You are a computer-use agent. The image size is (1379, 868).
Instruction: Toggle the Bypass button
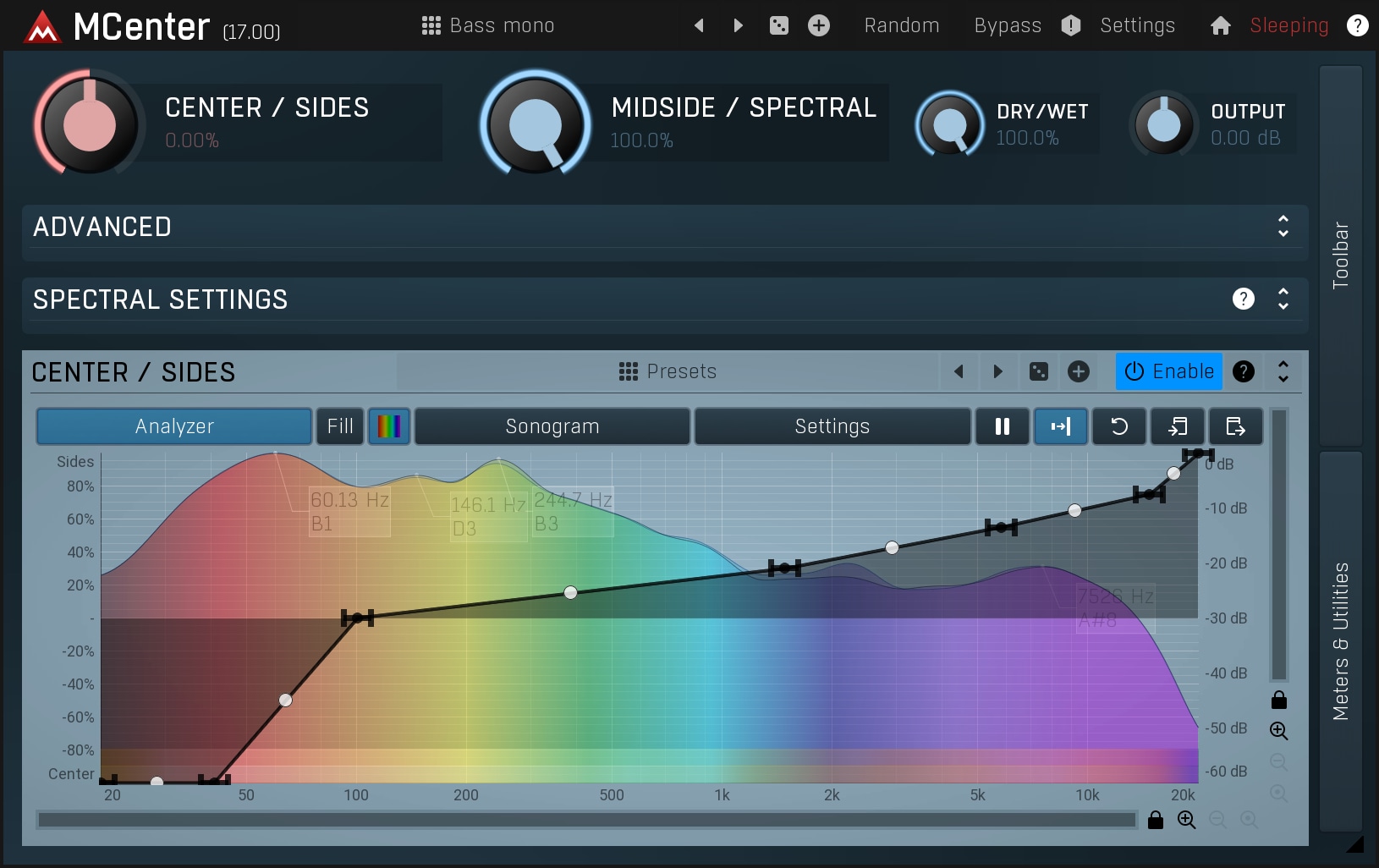coord(1007,25)
